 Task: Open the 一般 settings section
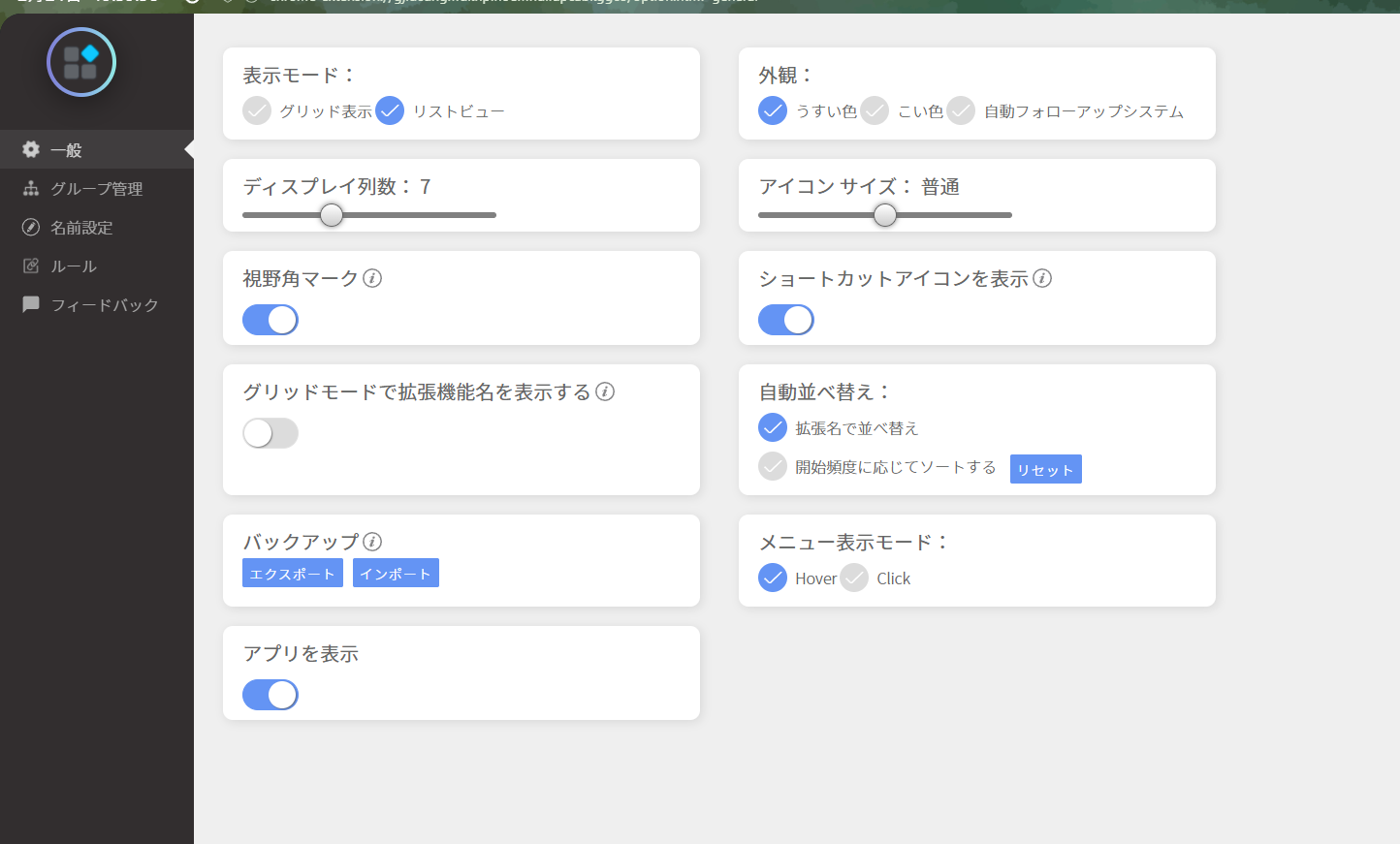(x=97, y=149)
